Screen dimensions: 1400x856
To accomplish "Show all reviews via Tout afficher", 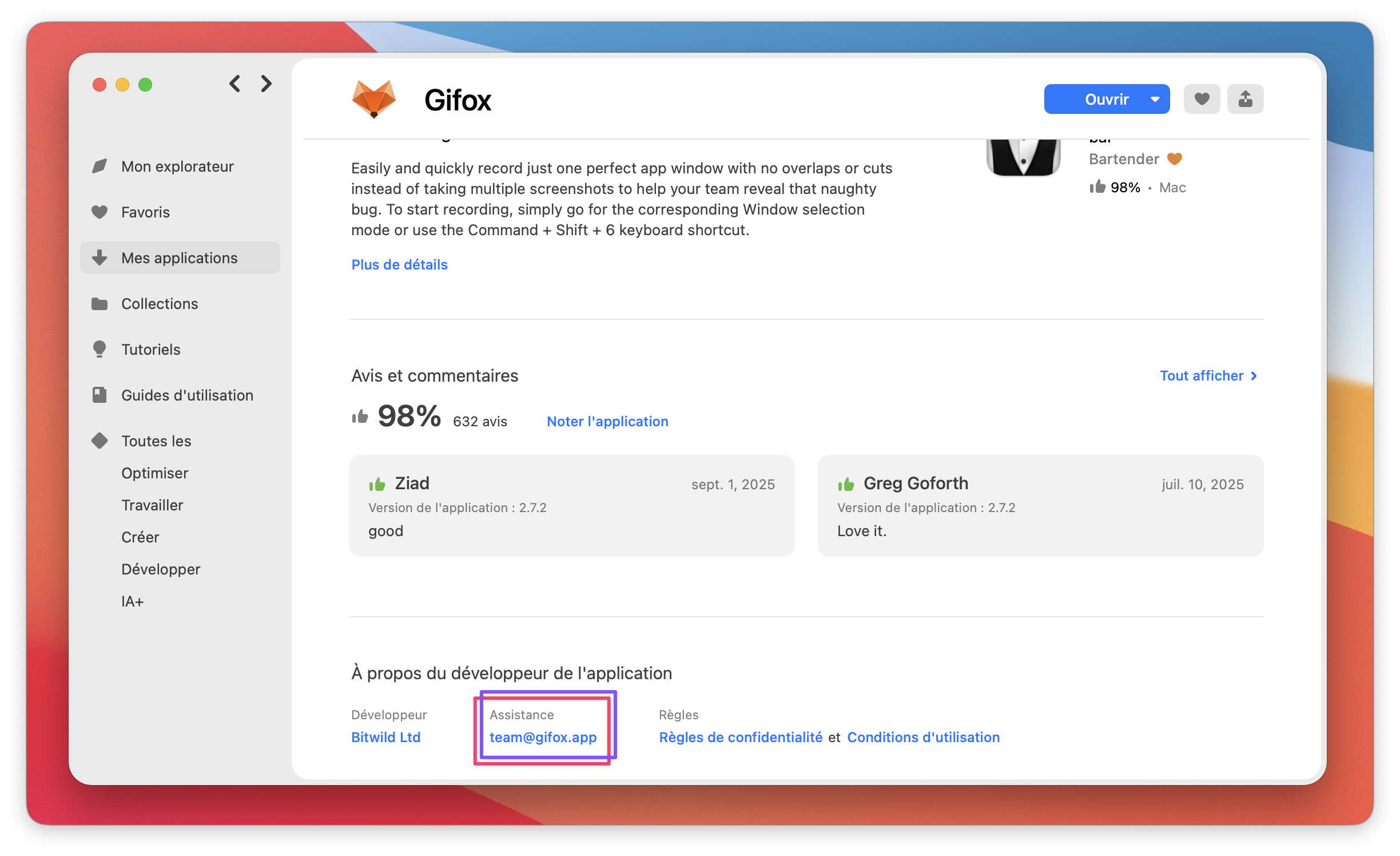I will pos(1208,376).
